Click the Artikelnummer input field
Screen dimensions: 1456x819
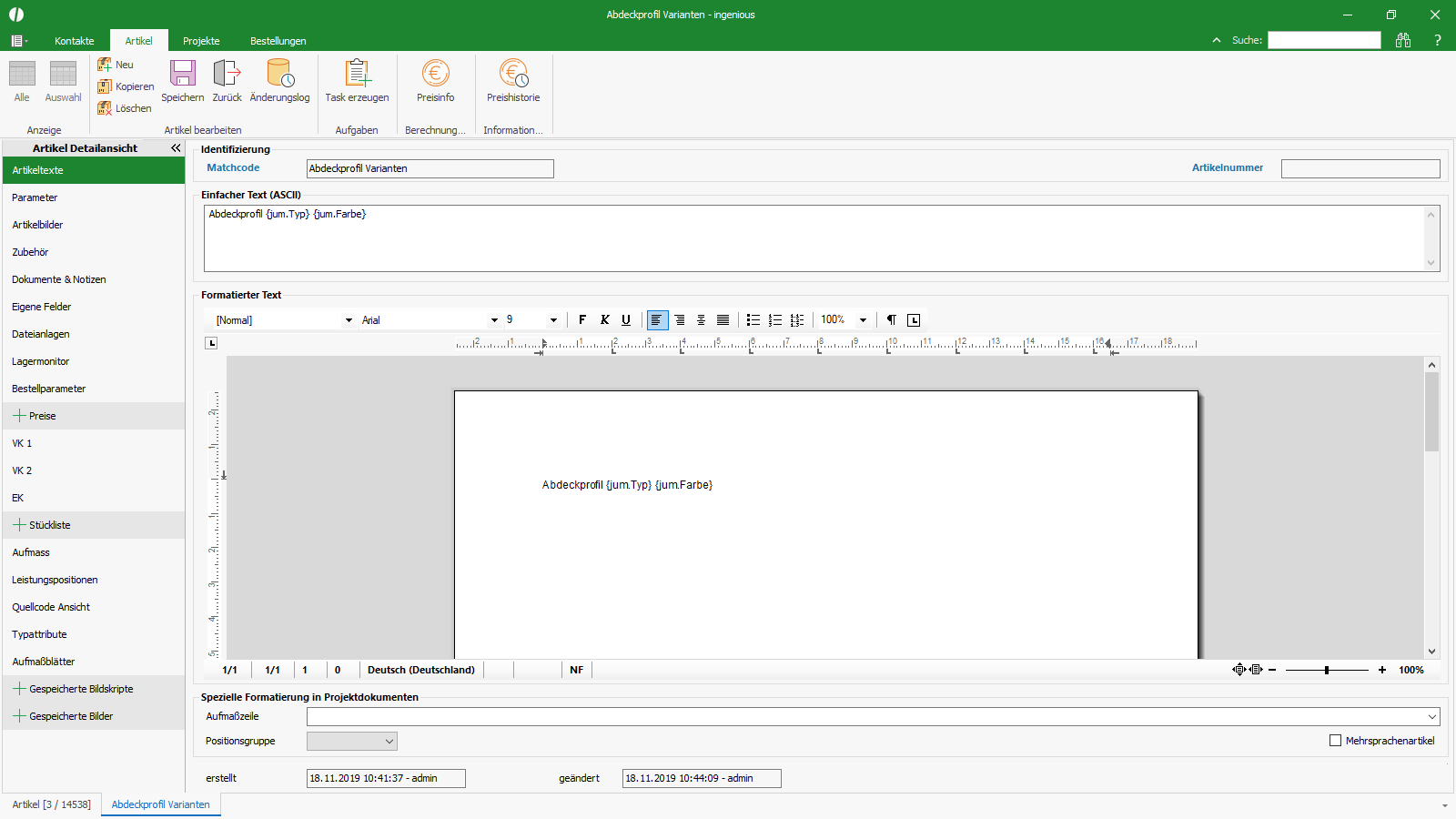(1360, 168)
